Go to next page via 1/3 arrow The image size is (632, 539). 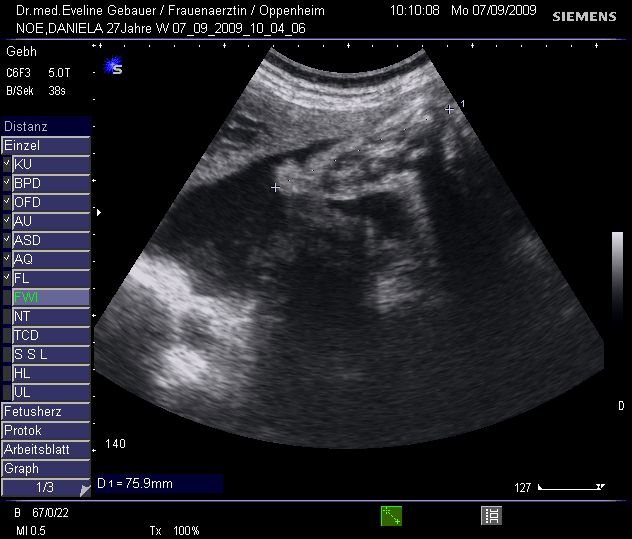(x=84, y=489)
